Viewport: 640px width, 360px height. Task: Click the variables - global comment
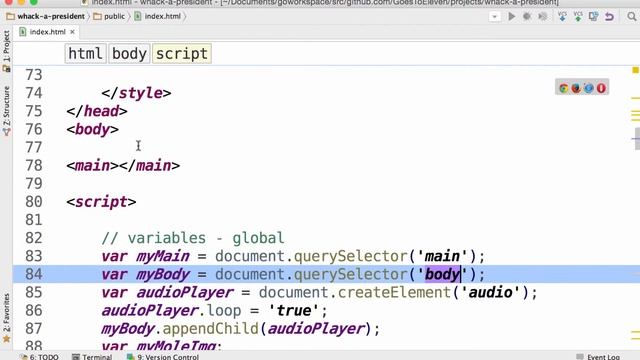coord(193,238)
